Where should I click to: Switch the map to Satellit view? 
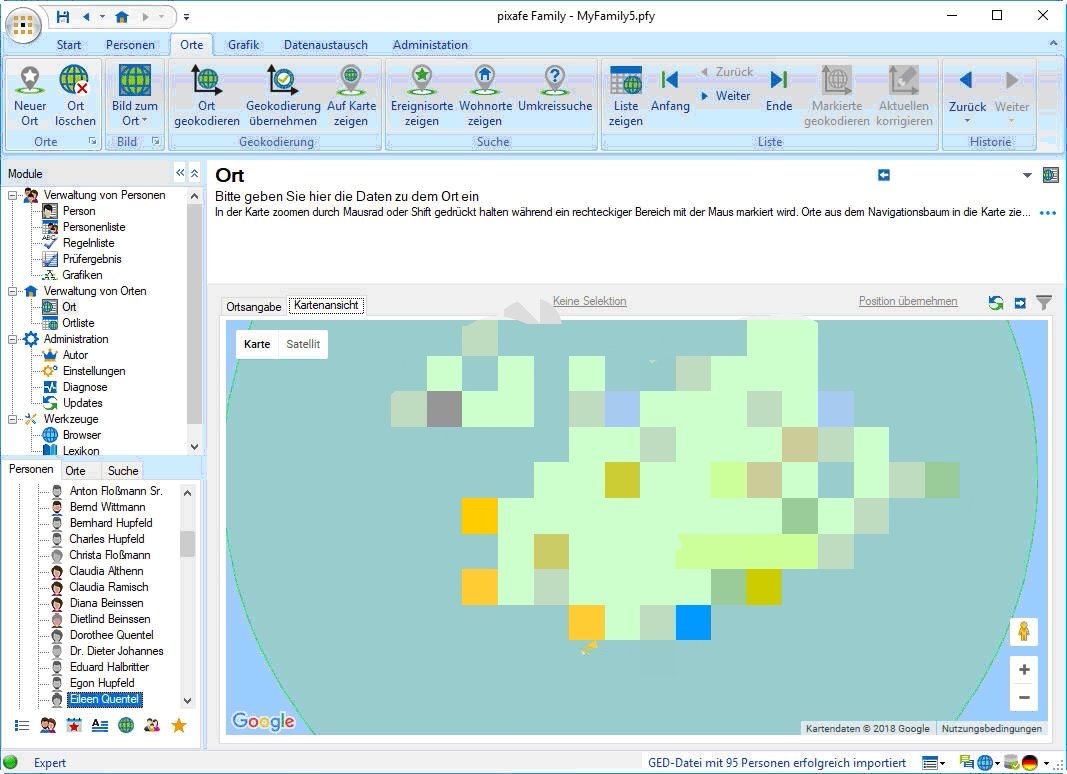pyautogui.click(x=303, y=344)
